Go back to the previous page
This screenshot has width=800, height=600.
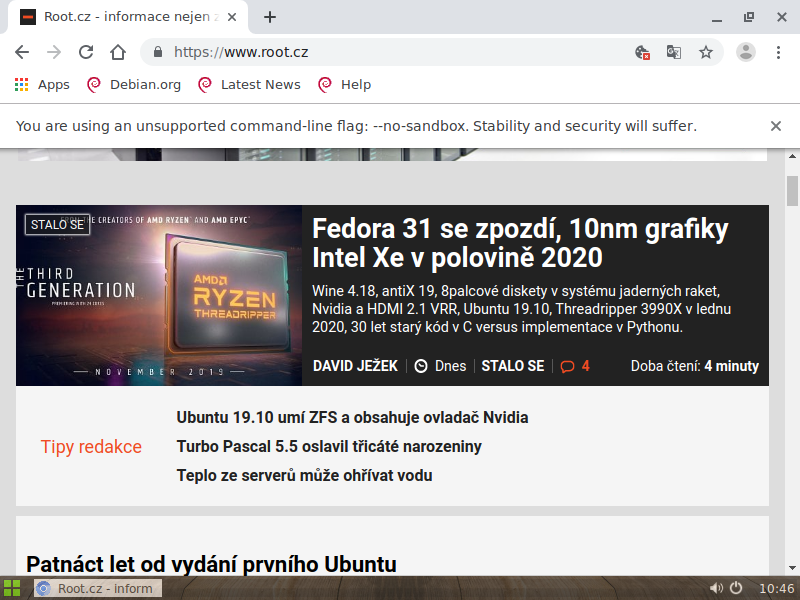21,52
